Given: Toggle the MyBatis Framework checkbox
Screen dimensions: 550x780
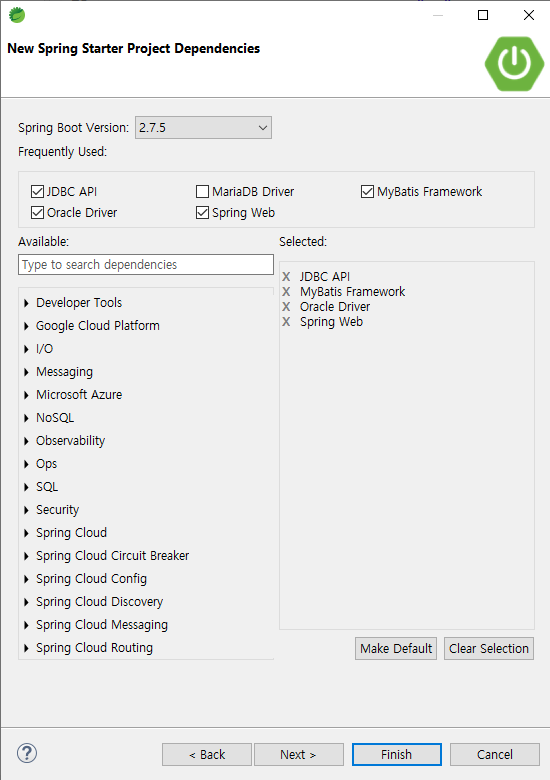Looking at the screenshot, I should tap(367, 192).
